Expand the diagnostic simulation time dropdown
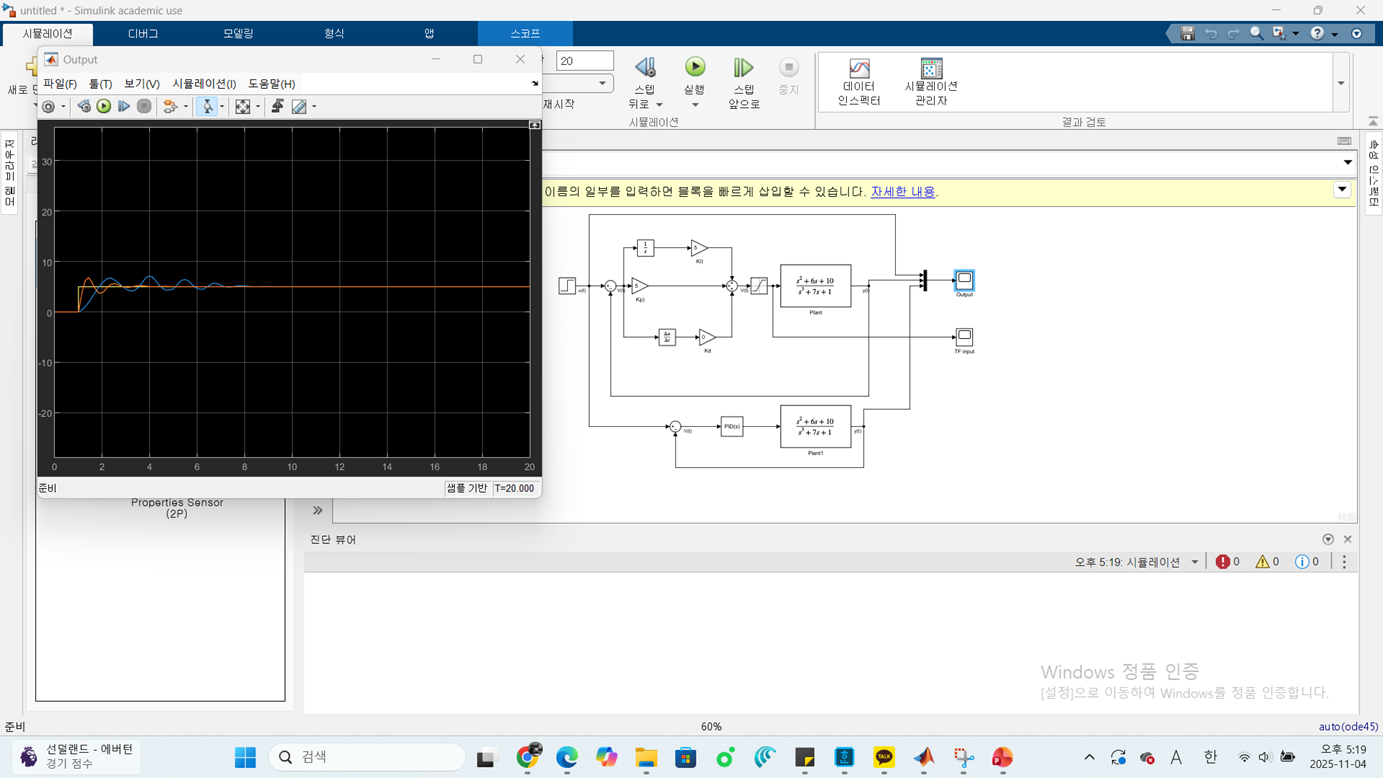Screen dimensions: 1383x778 (x=1195, y=562)
